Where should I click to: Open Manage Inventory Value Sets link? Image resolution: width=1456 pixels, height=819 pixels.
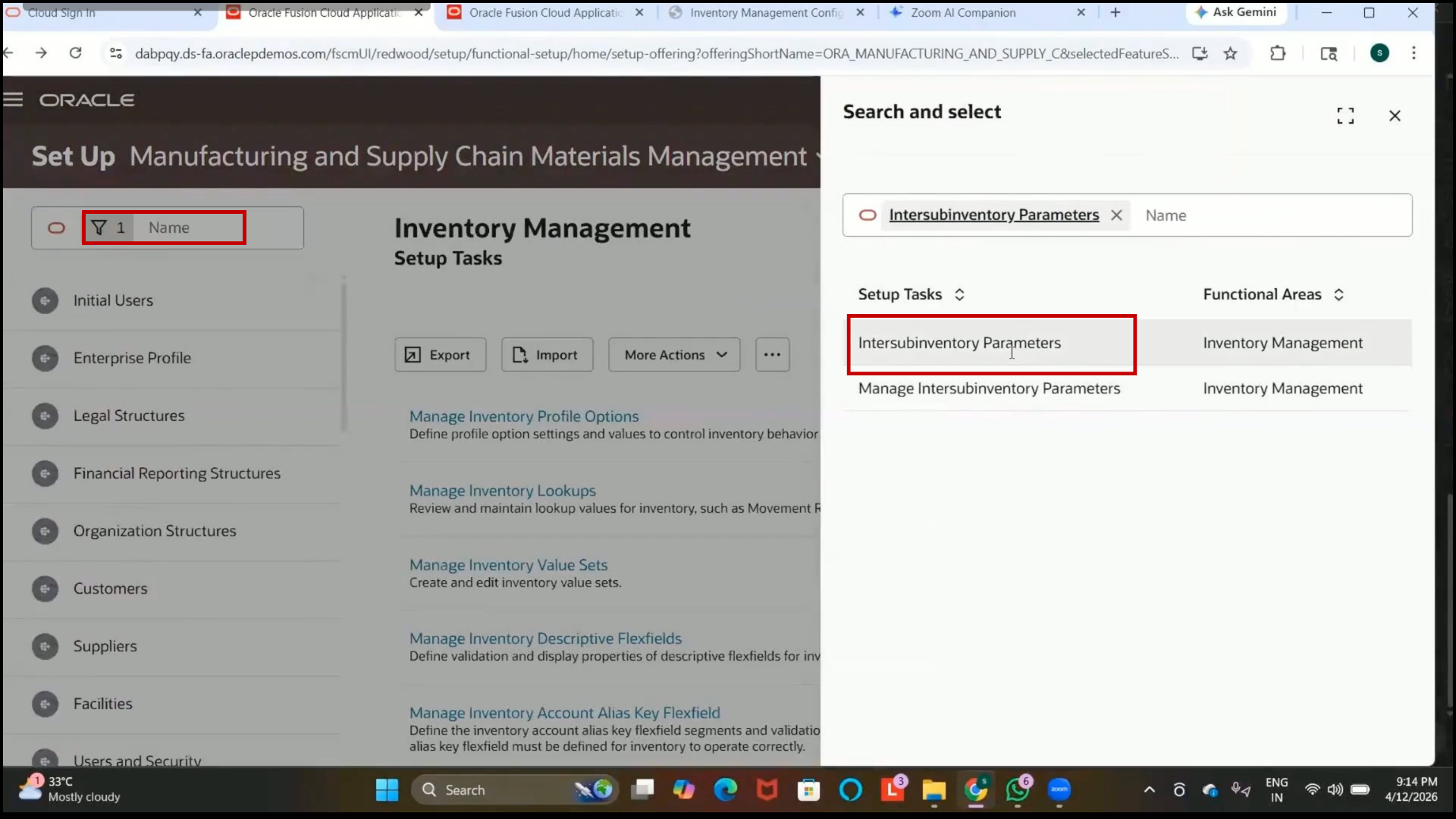508,565
